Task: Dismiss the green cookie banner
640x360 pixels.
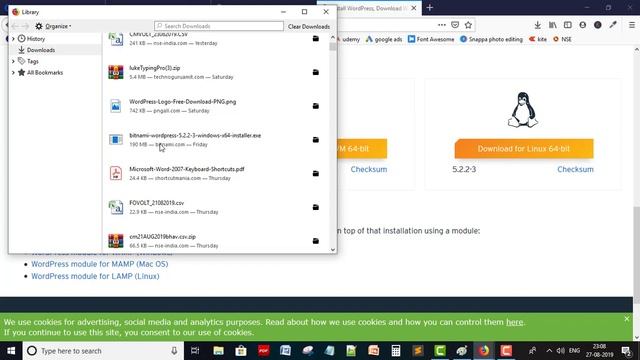Action: [627, 319]
